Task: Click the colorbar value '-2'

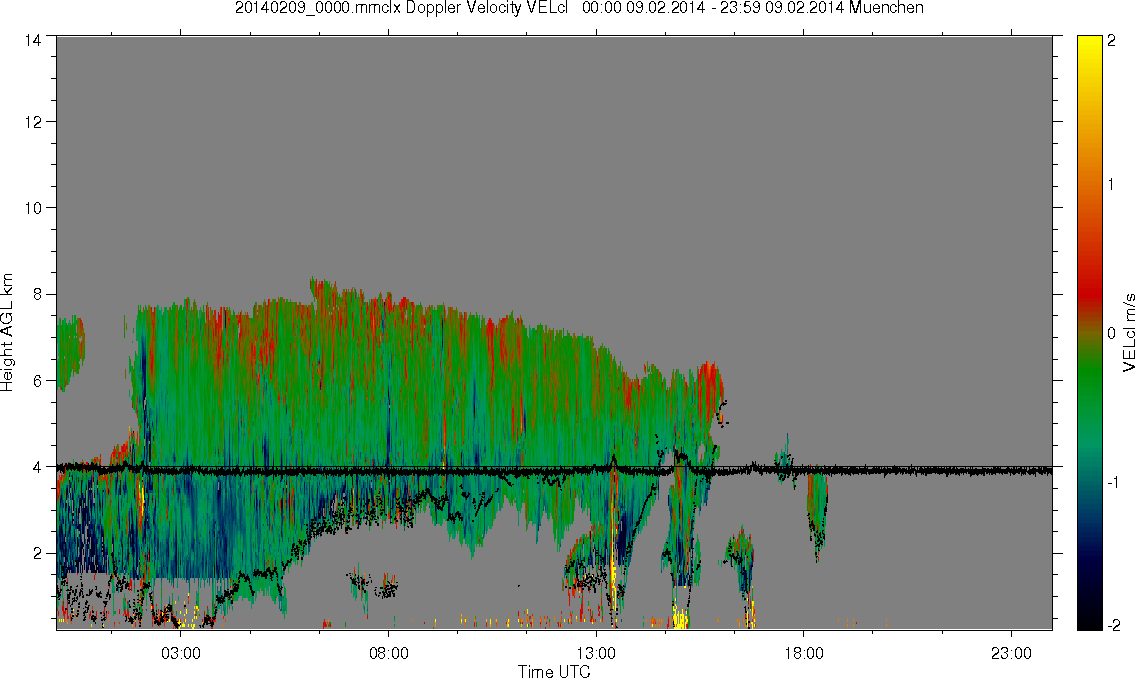Action: coord(1112,625)
